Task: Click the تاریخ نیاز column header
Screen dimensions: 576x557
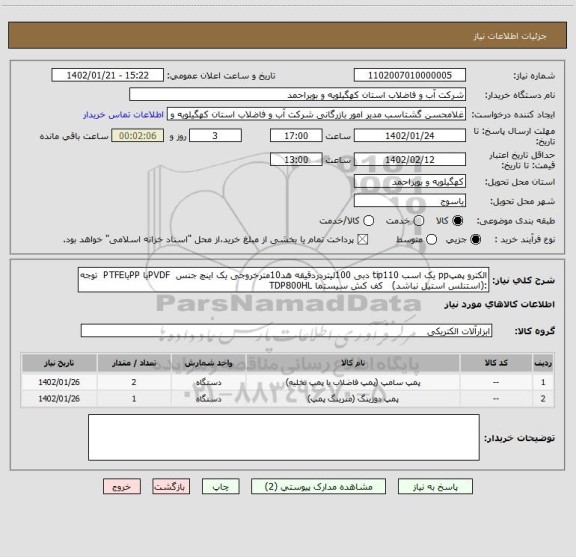Action: click(59, 363)
